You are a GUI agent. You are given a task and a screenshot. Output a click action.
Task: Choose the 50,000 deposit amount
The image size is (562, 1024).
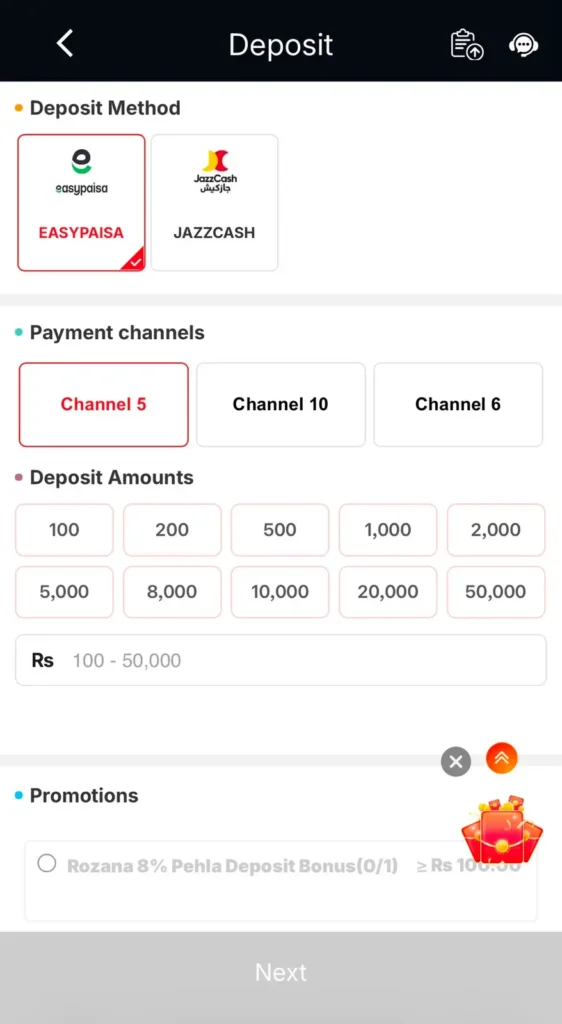tap(496, 592)
